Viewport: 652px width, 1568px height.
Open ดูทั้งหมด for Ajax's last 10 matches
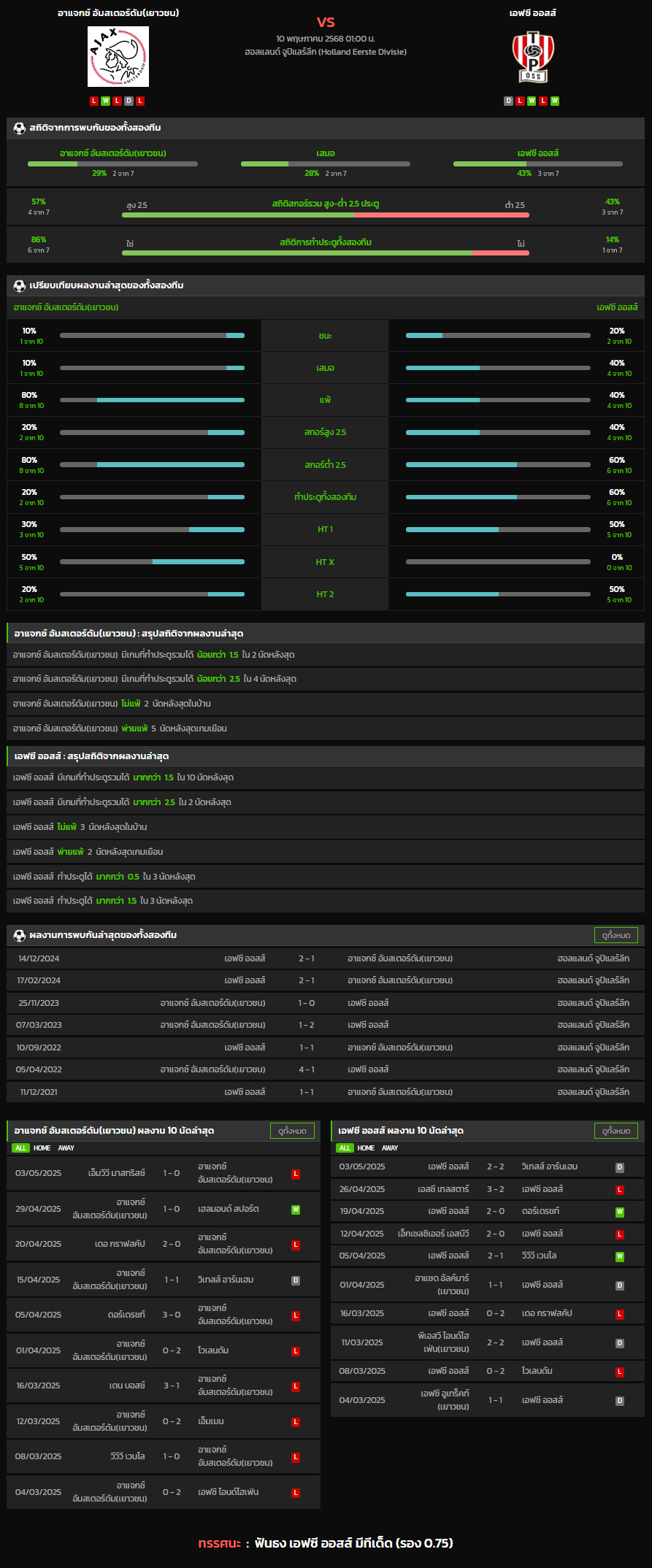[292, 1131]
